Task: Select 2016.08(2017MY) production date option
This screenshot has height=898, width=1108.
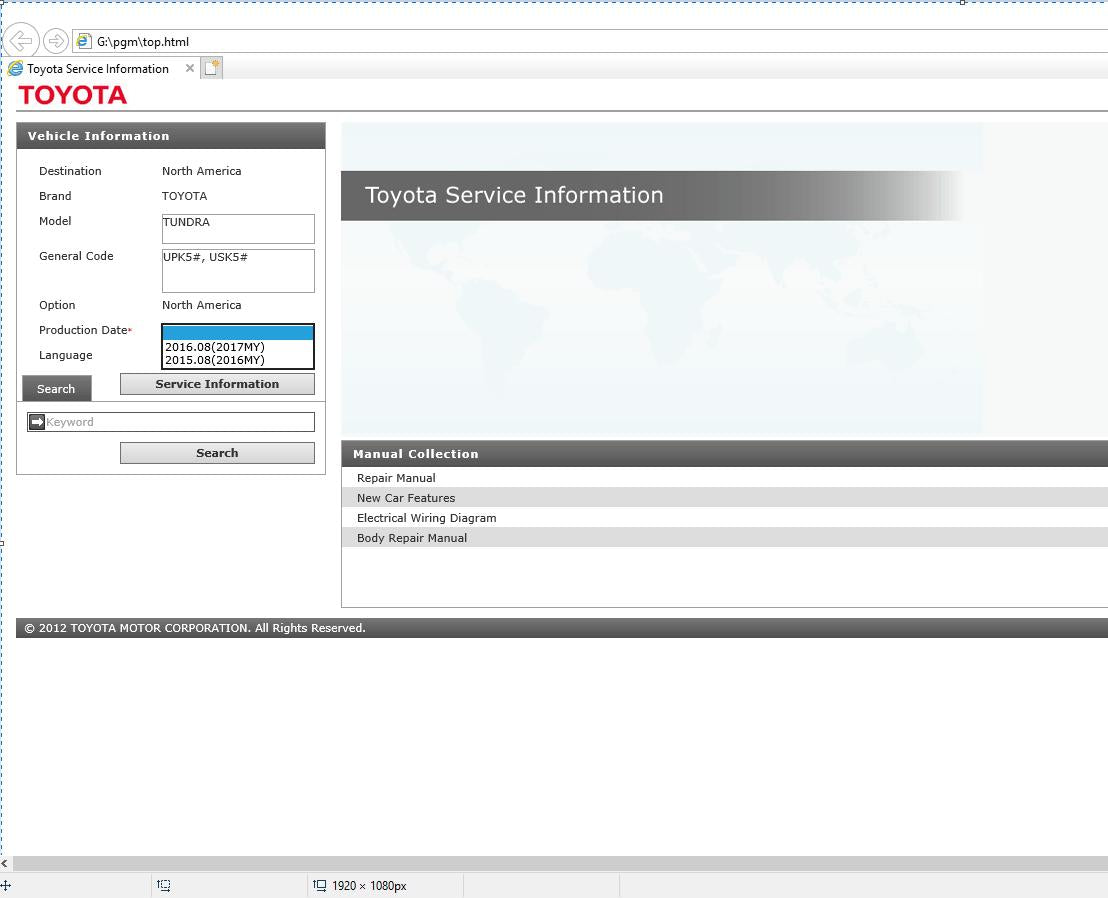Action: [215, 347]
